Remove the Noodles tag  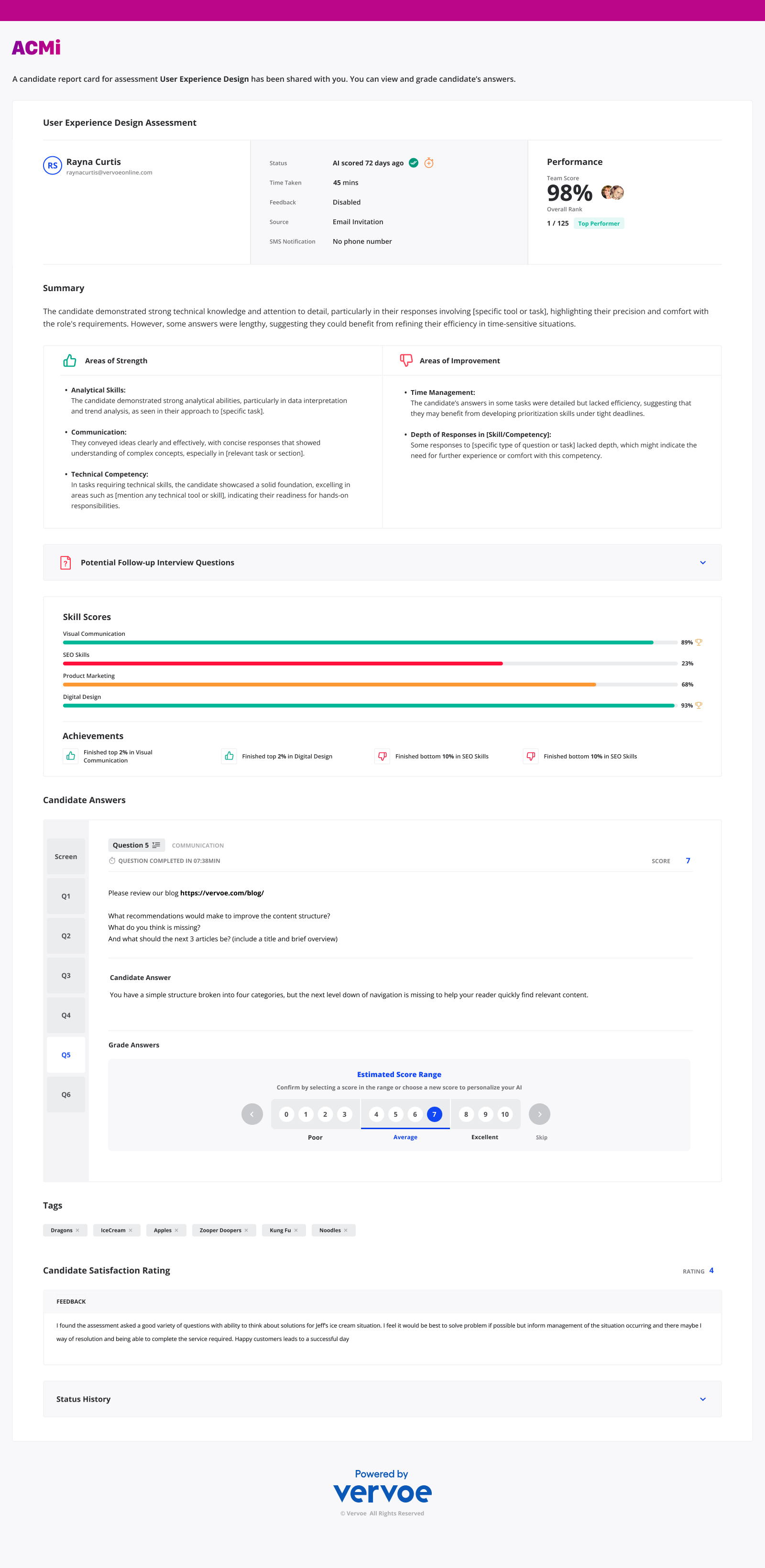(x=346, y=1230)
